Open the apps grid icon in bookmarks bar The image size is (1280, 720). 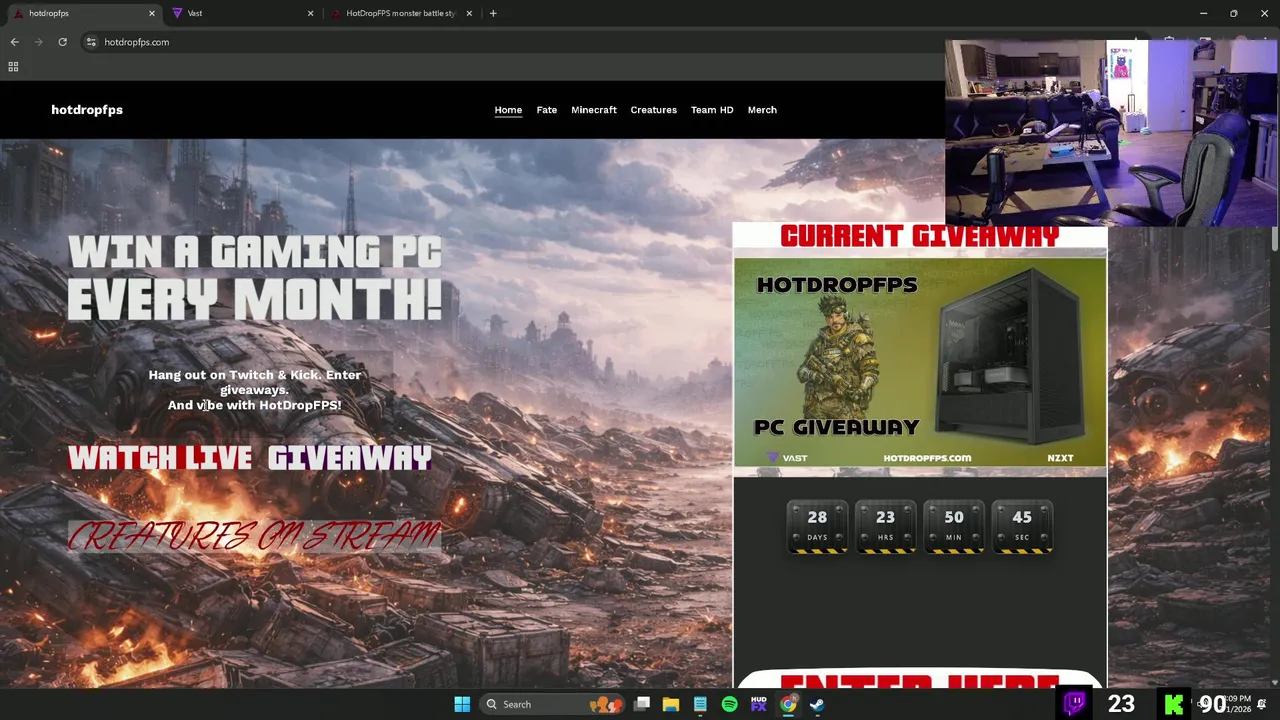point(13,67)
